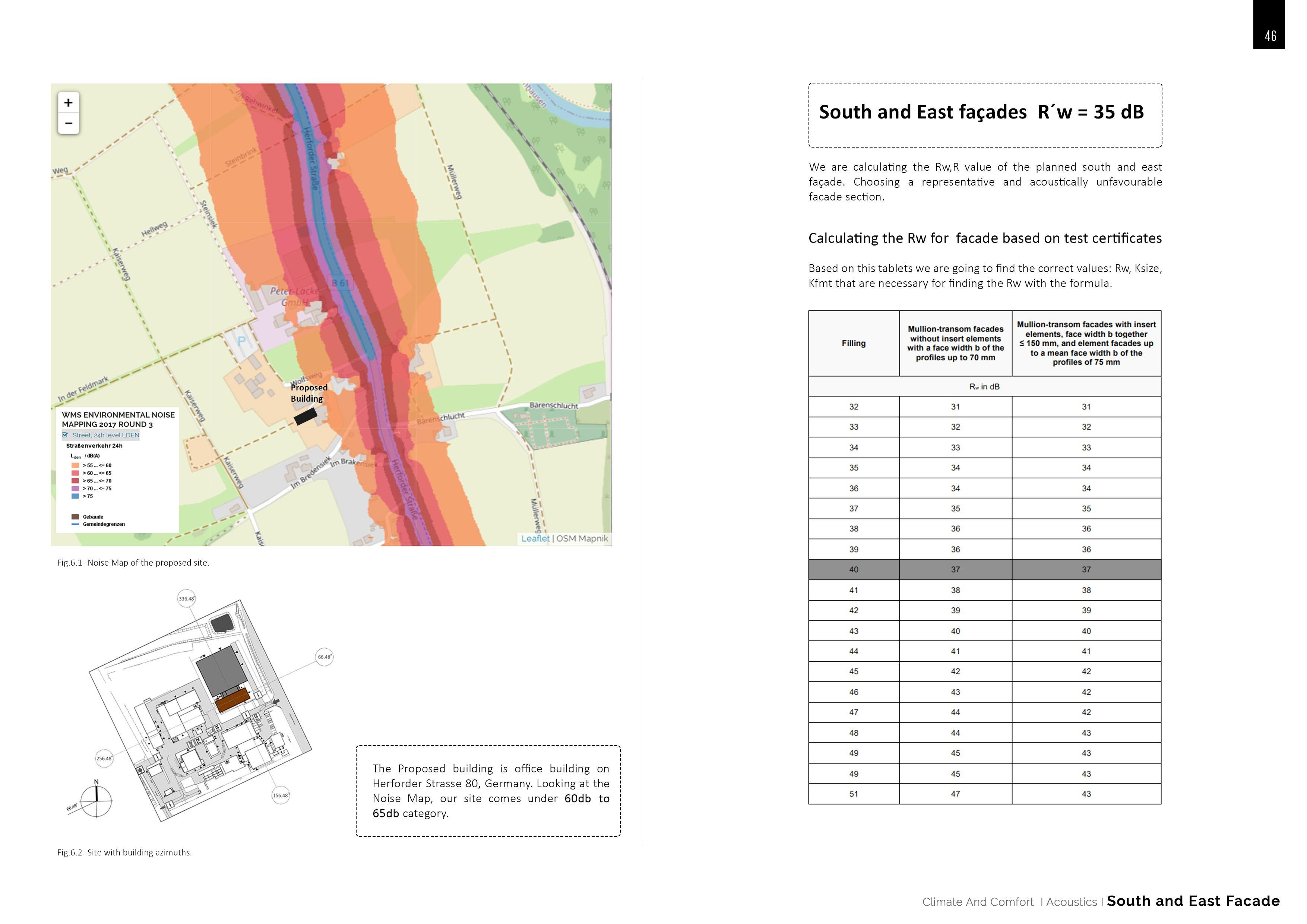1307x924 pixels.
Task: Toggle the Street 24h level LDEN checkbox
Action: pyautogui.click(x=65, y=435)
